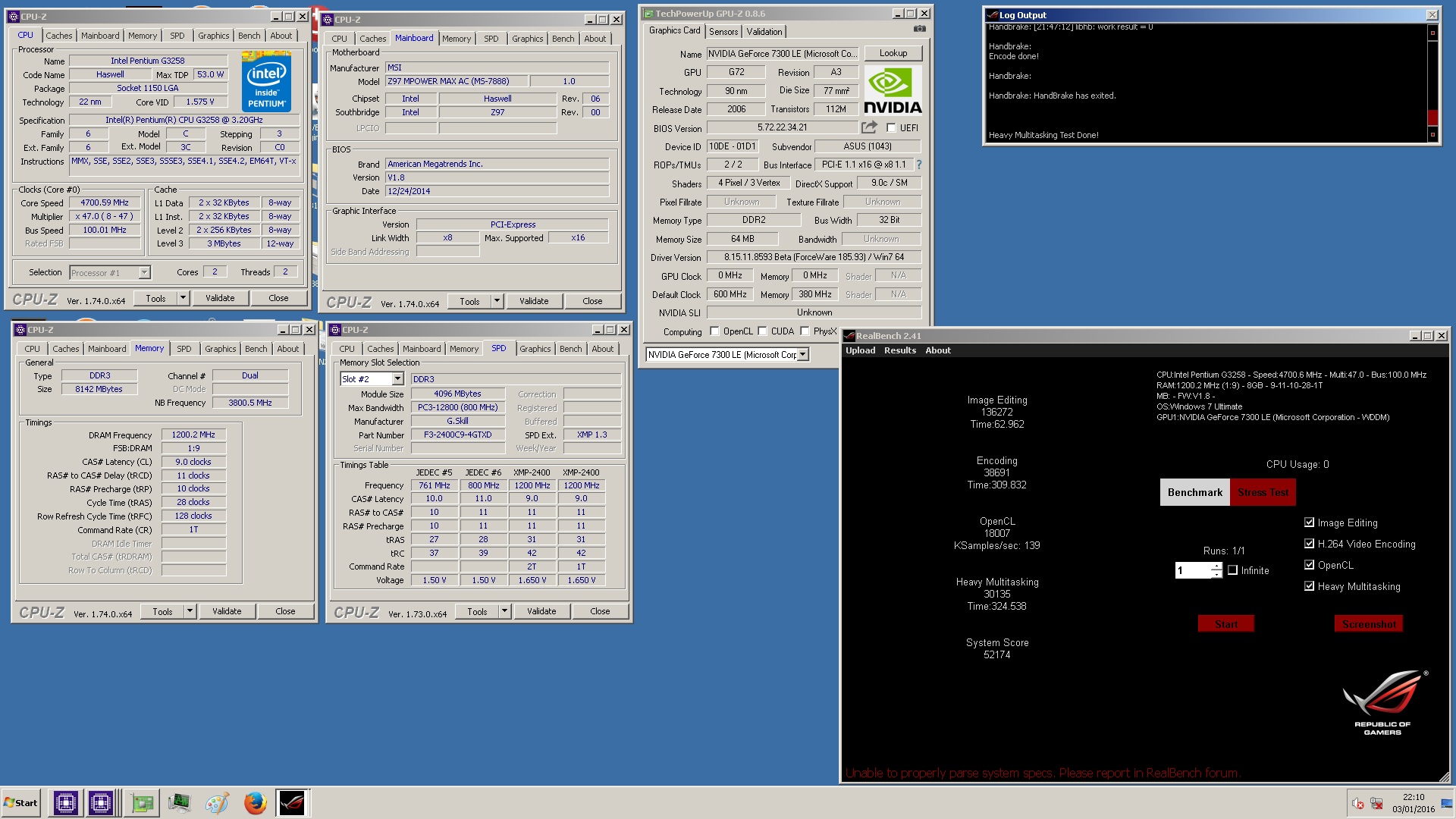Select the RealBench ROG taskbar icon
Image resolution: width=1456 pixels, height=819 pixels.
pos(292,802)
